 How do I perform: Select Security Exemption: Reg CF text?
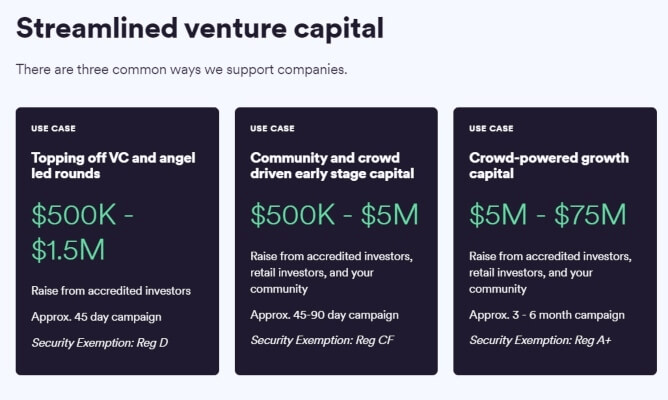(322, 340)
